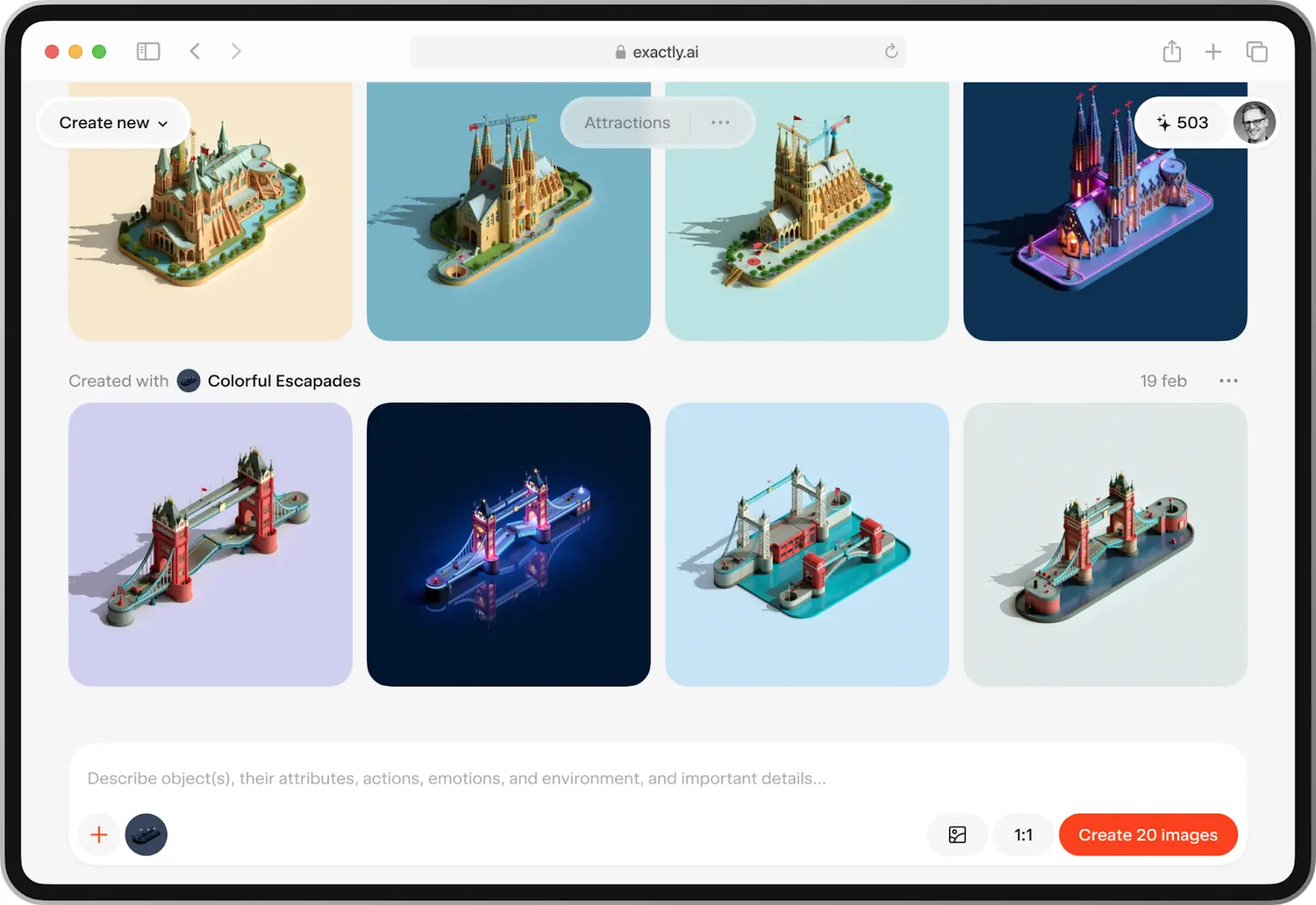Open the Safari share icon
1316x905 pixels.
tap(1172, 51)
